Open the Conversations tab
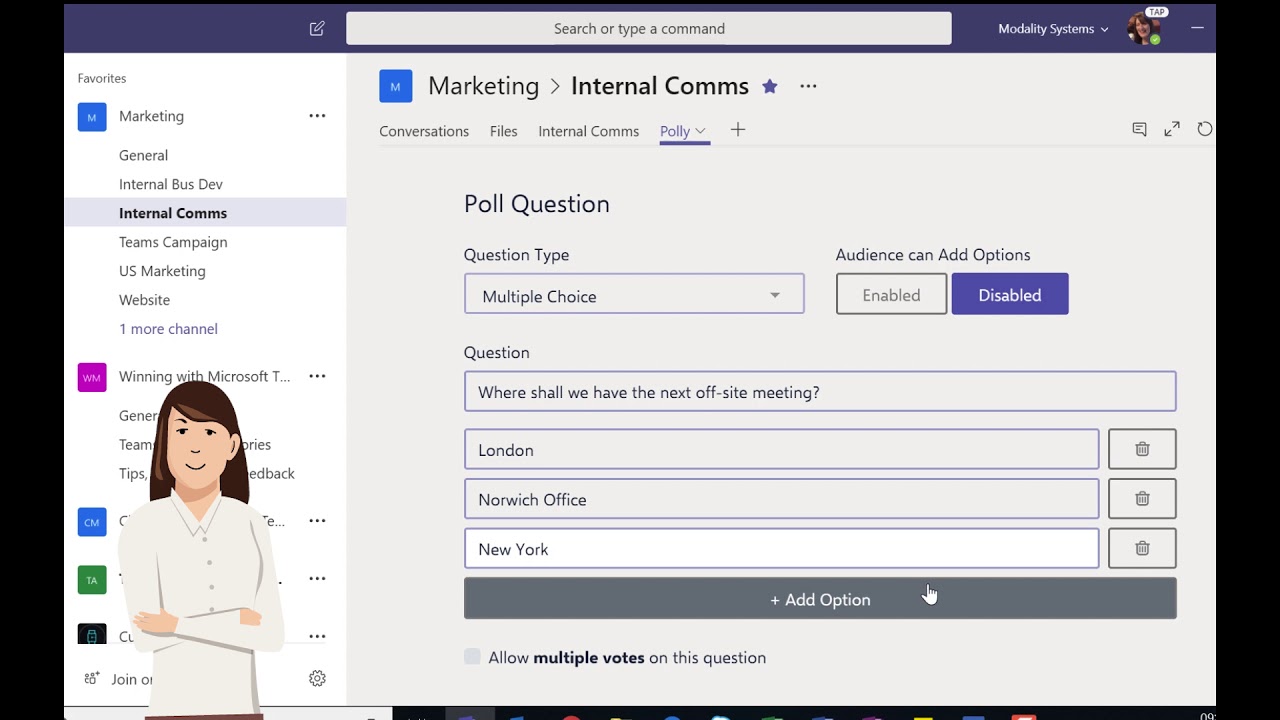Image resolution: width=1280 pixels, height=720 pixels. pyautogui.click(x=424, y=131)
